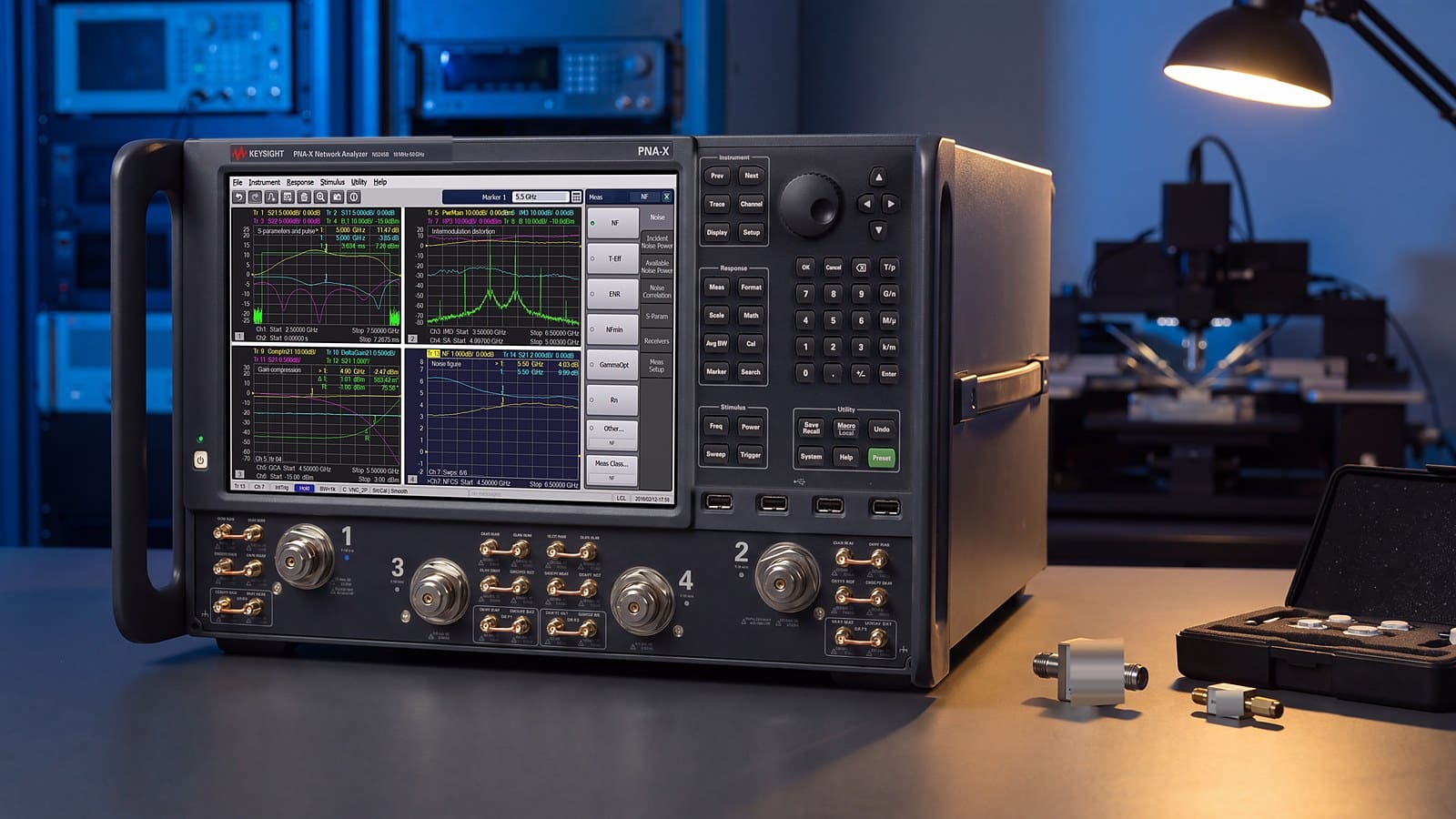Tap the right arrow navigation key

point(891,204)
